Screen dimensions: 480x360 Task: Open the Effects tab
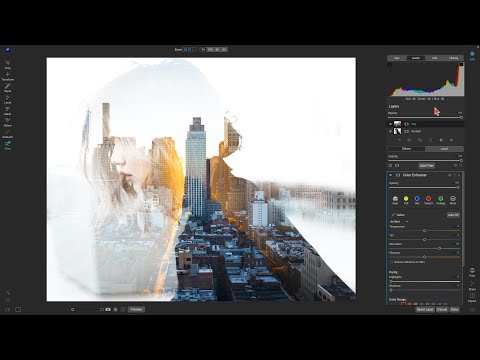coord(406,149)
